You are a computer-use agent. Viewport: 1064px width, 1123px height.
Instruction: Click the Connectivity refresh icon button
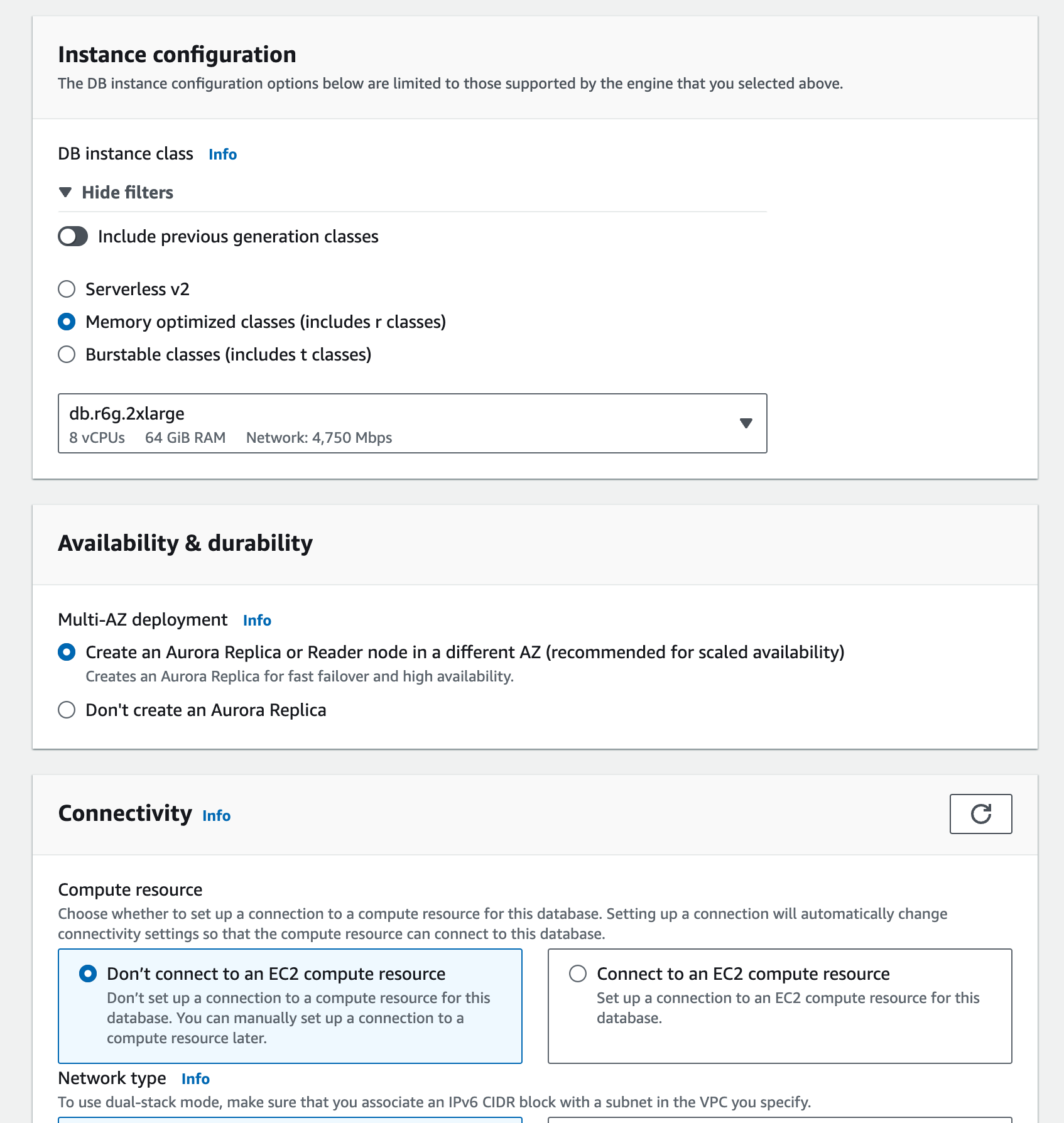tap(980, 814)
